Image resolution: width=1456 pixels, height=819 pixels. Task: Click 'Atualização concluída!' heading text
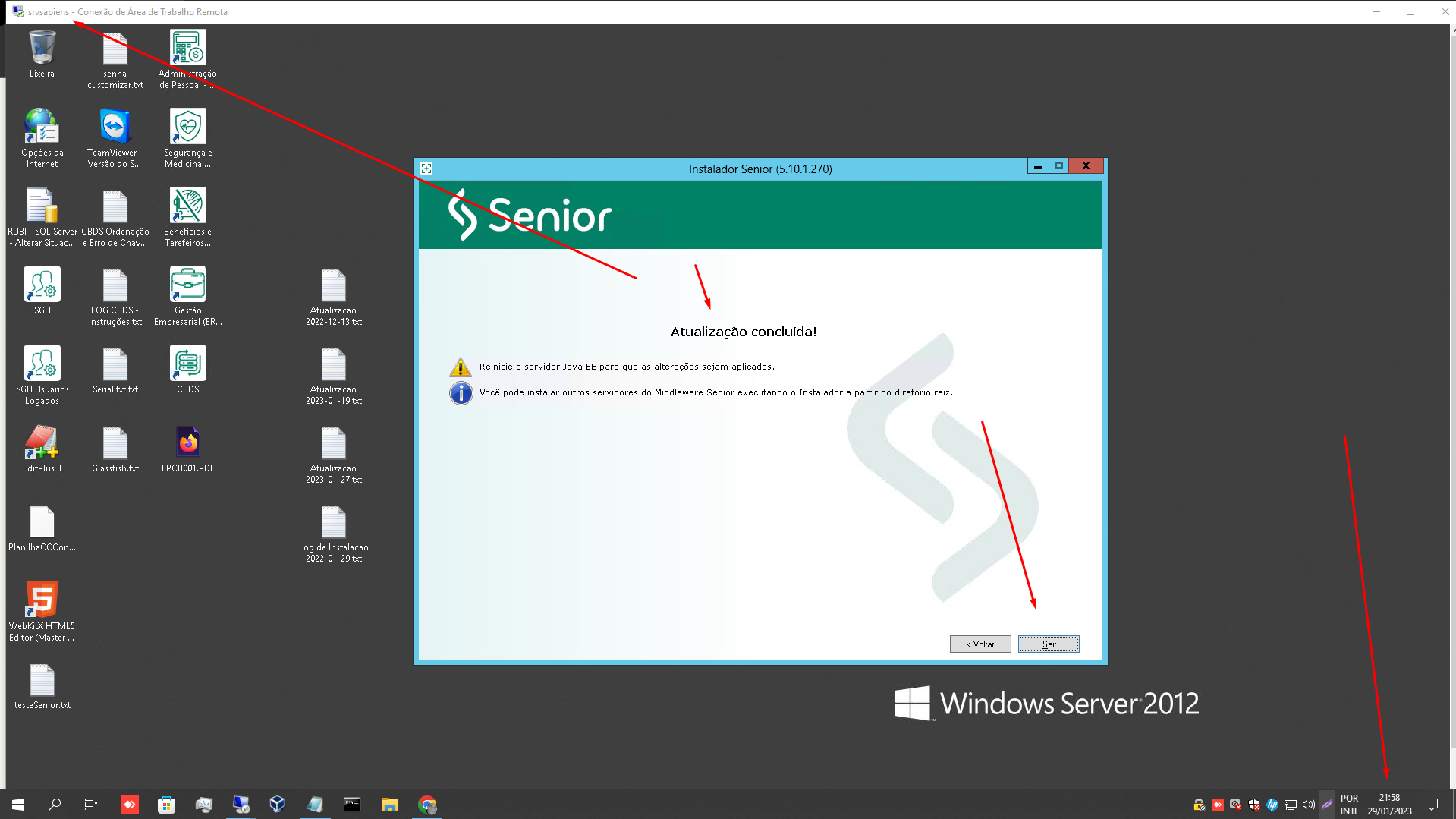click(744, 332)
